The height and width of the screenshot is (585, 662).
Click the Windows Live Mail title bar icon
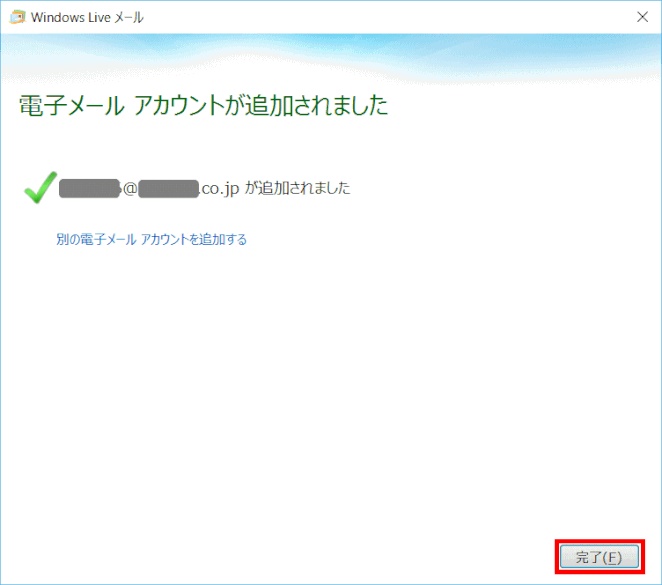(x=17, y=17)
